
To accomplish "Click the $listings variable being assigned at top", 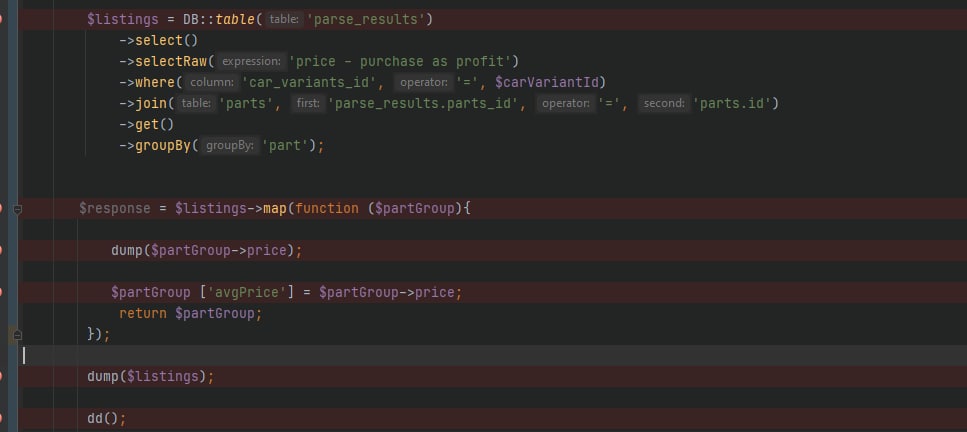I will pyautogui.click(x=123, y=20).
